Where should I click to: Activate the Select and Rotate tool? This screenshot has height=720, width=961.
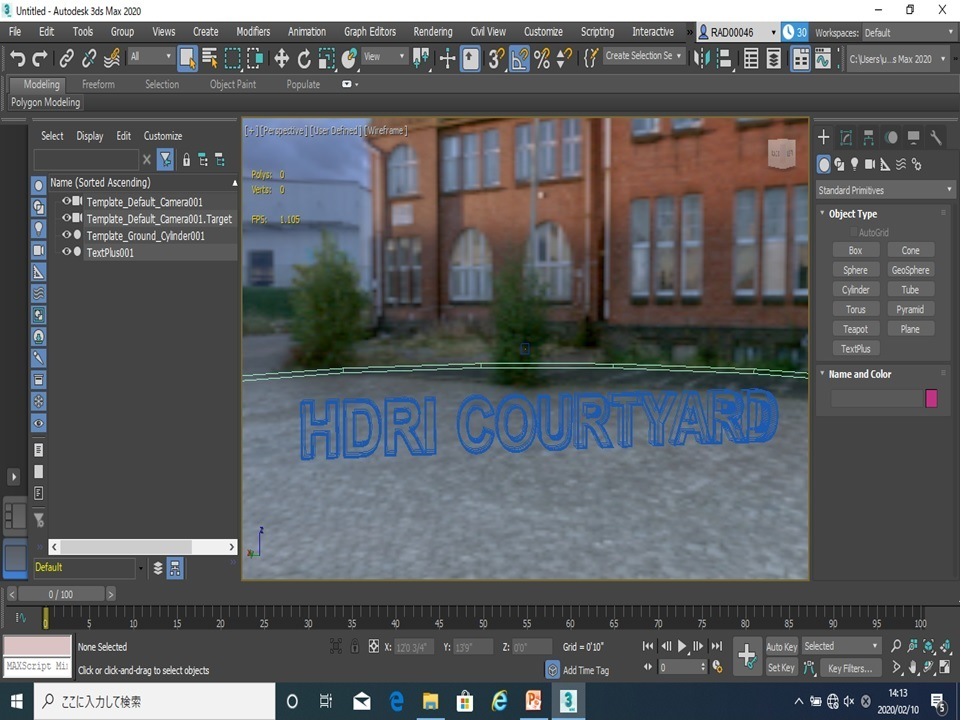(x=304, y=59)
